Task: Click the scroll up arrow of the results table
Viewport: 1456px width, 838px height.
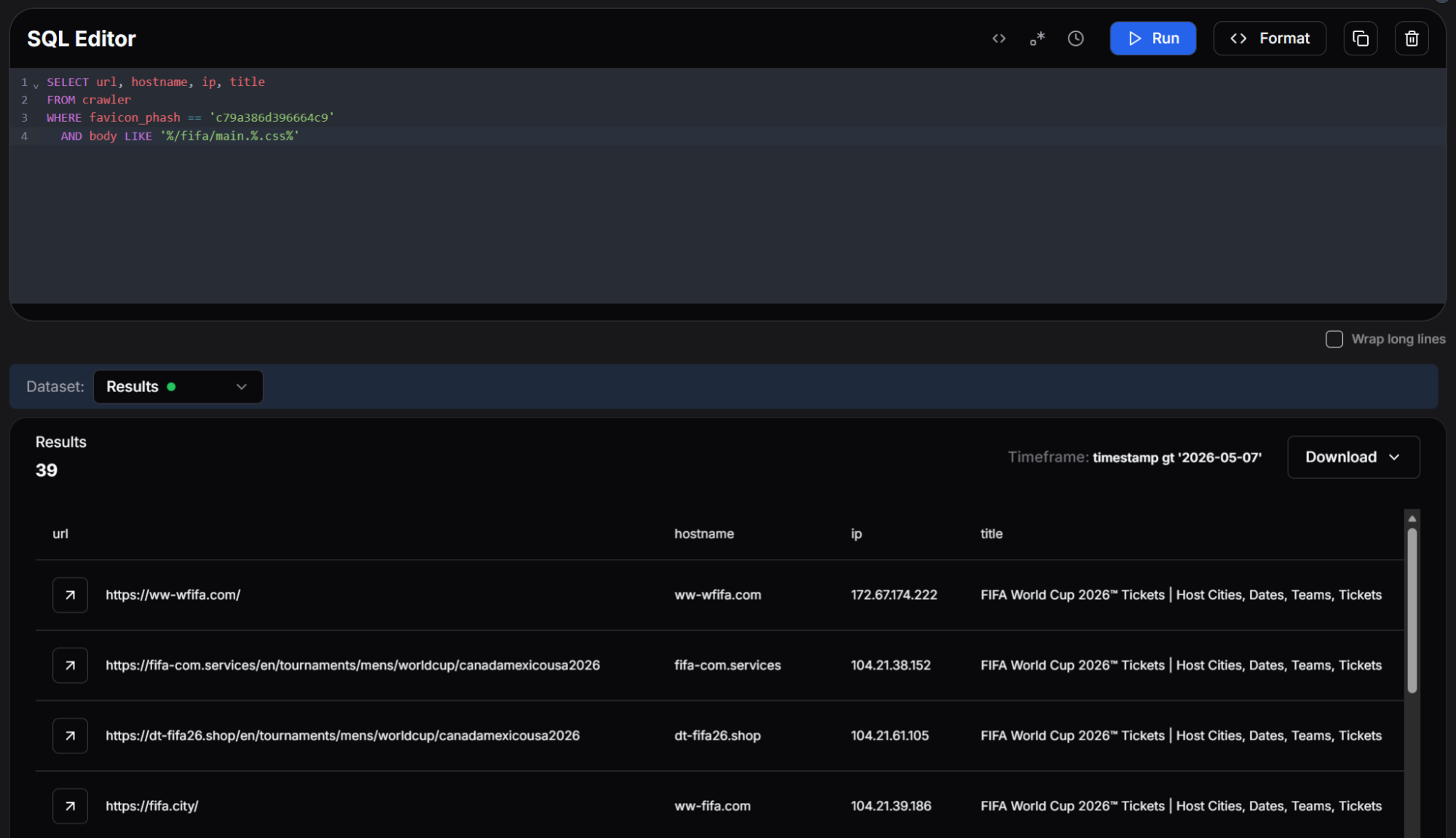Action: [1412, 519]
